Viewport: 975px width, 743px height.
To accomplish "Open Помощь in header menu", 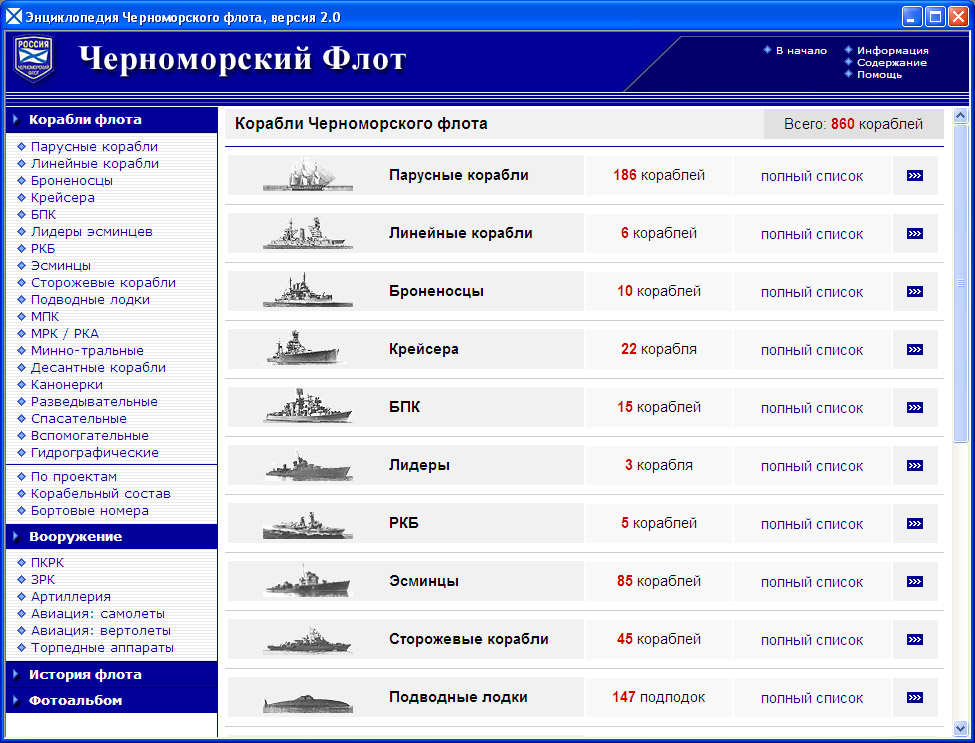I will pyautogui.click(x=879, y=75).
